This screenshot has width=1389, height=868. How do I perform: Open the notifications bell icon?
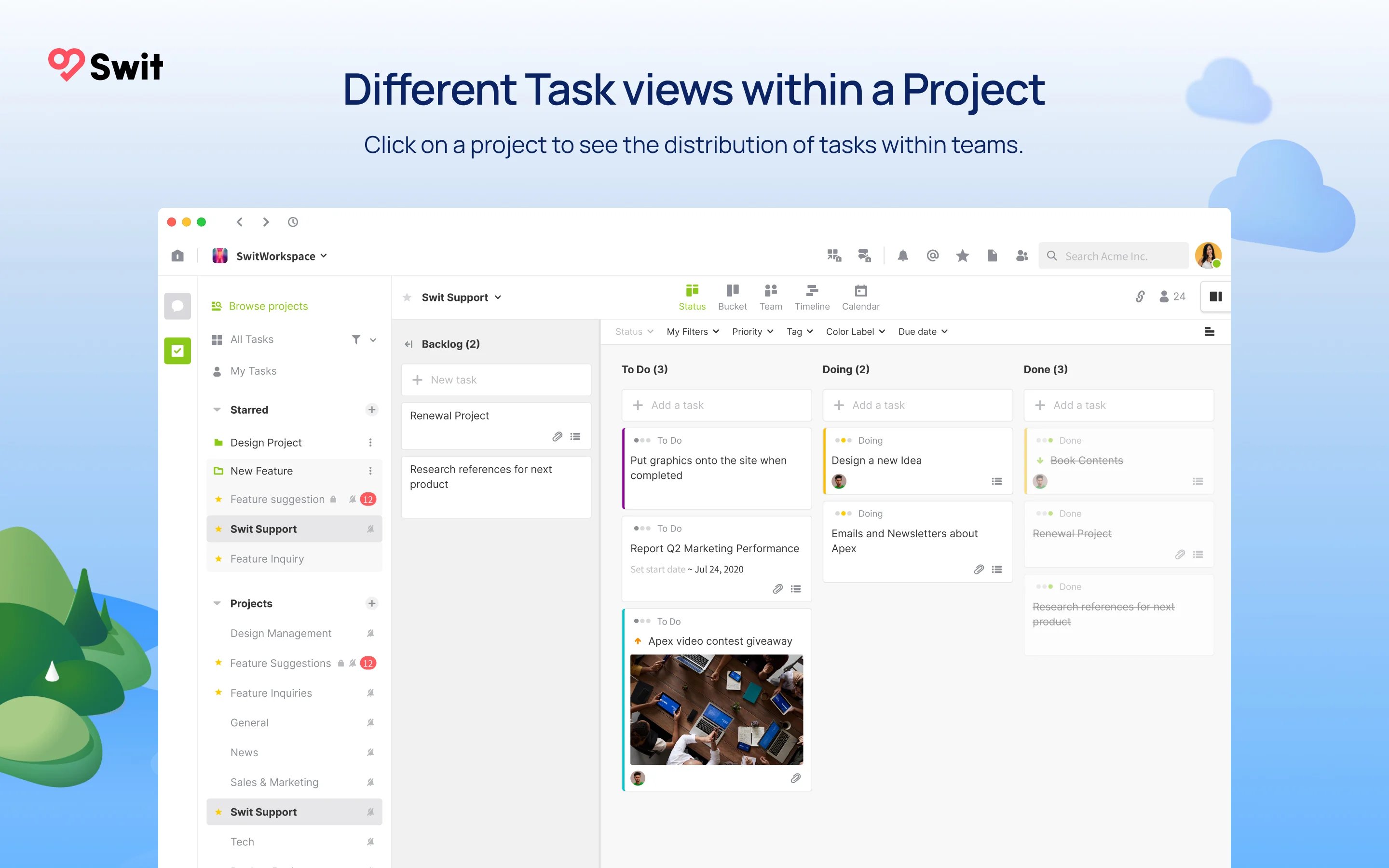tap(903, 256)
